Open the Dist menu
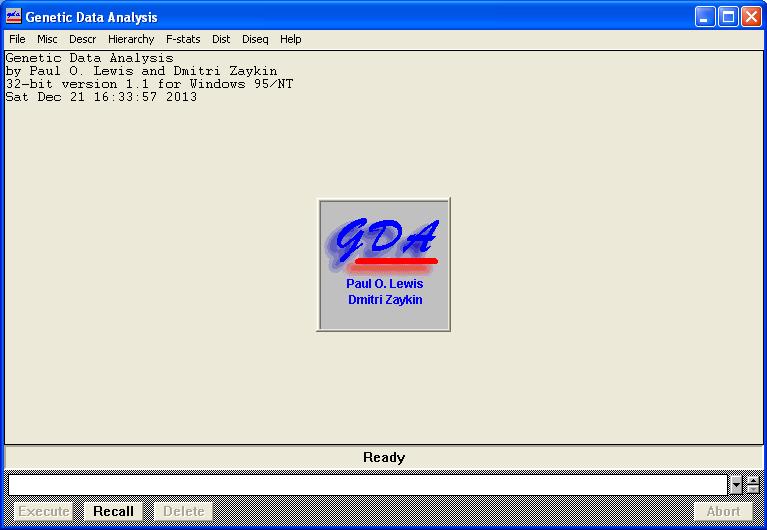The height and width of the screenshot is (530, 767). tap(221, 39)
